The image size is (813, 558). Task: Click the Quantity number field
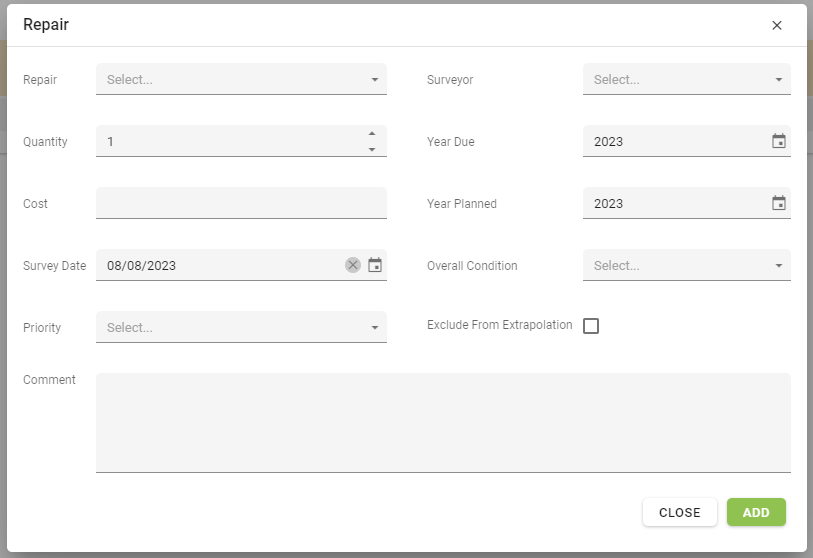click(x=228, y=141)
